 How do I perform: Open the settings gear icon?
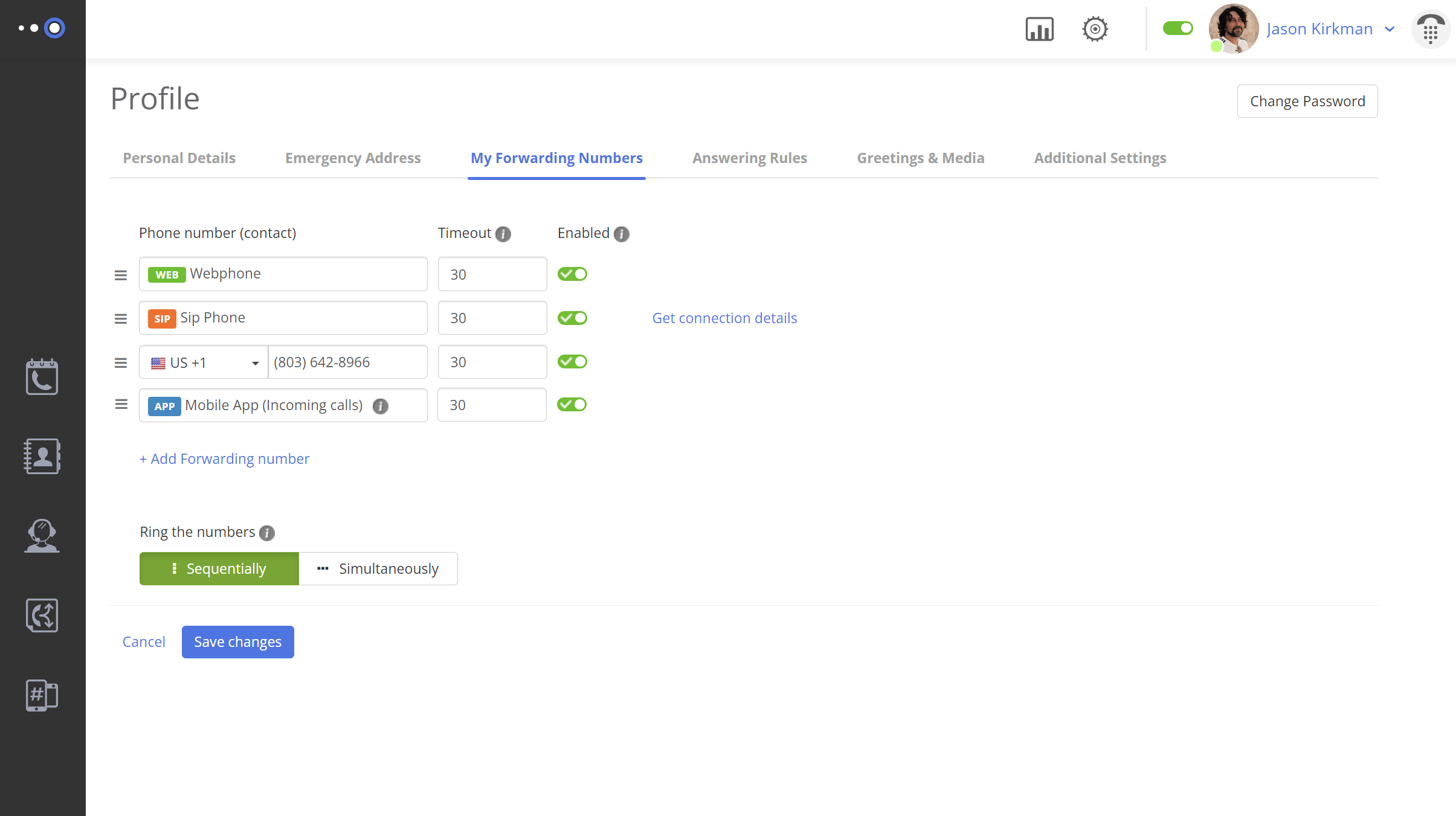click(1095, 29)
